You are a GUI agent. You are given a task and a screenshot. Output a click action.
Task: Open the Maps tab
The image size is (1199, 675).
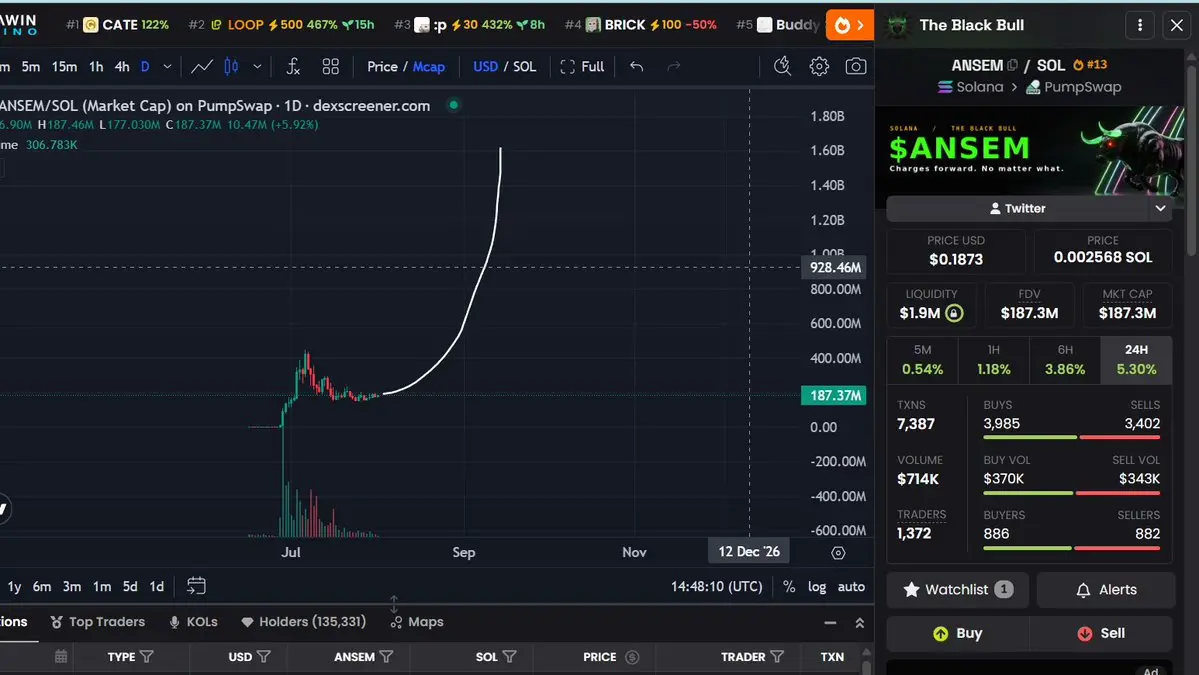(417, 621)
